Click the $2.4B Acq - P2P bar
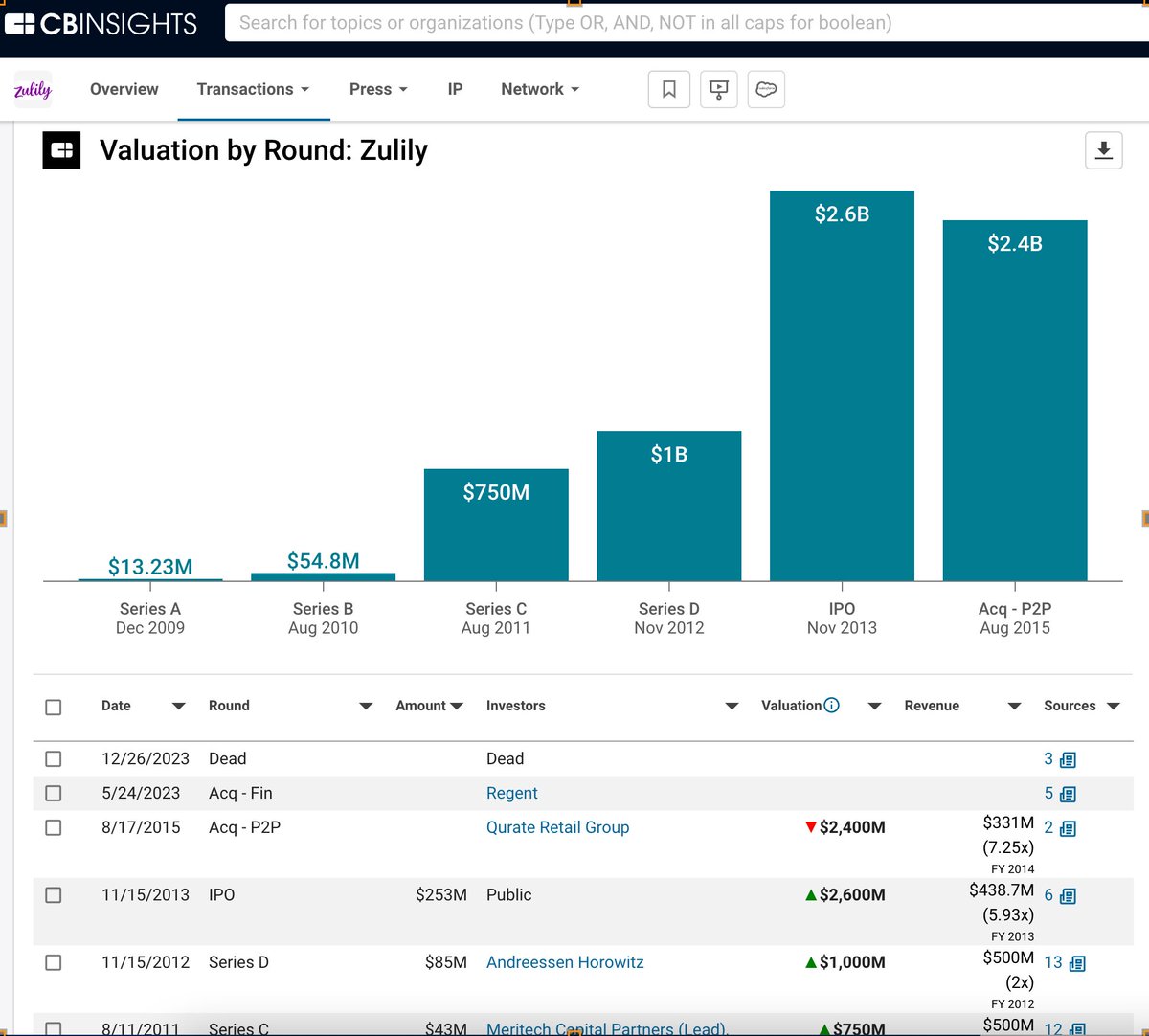Viewport: 1149px width, 1036px height. coord(1015,400)
